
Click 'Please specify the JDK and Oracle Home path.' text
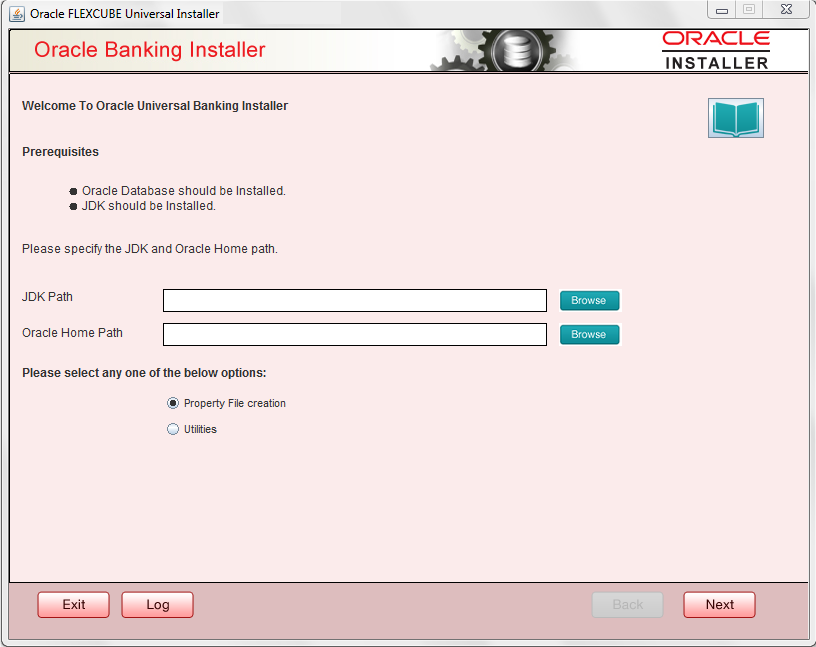tap(150, 249)
